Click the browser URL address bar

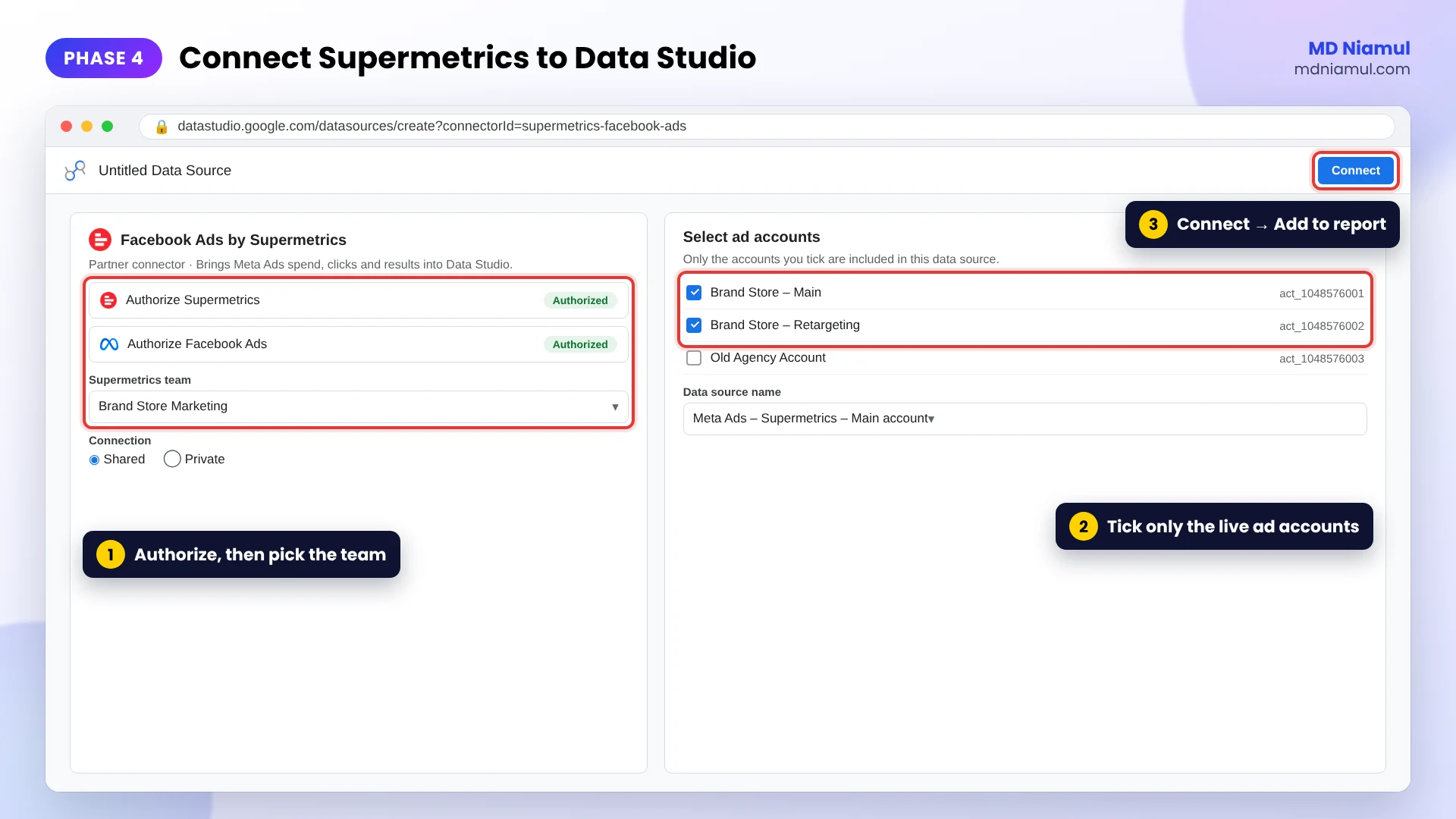click(x=767, y=127)
